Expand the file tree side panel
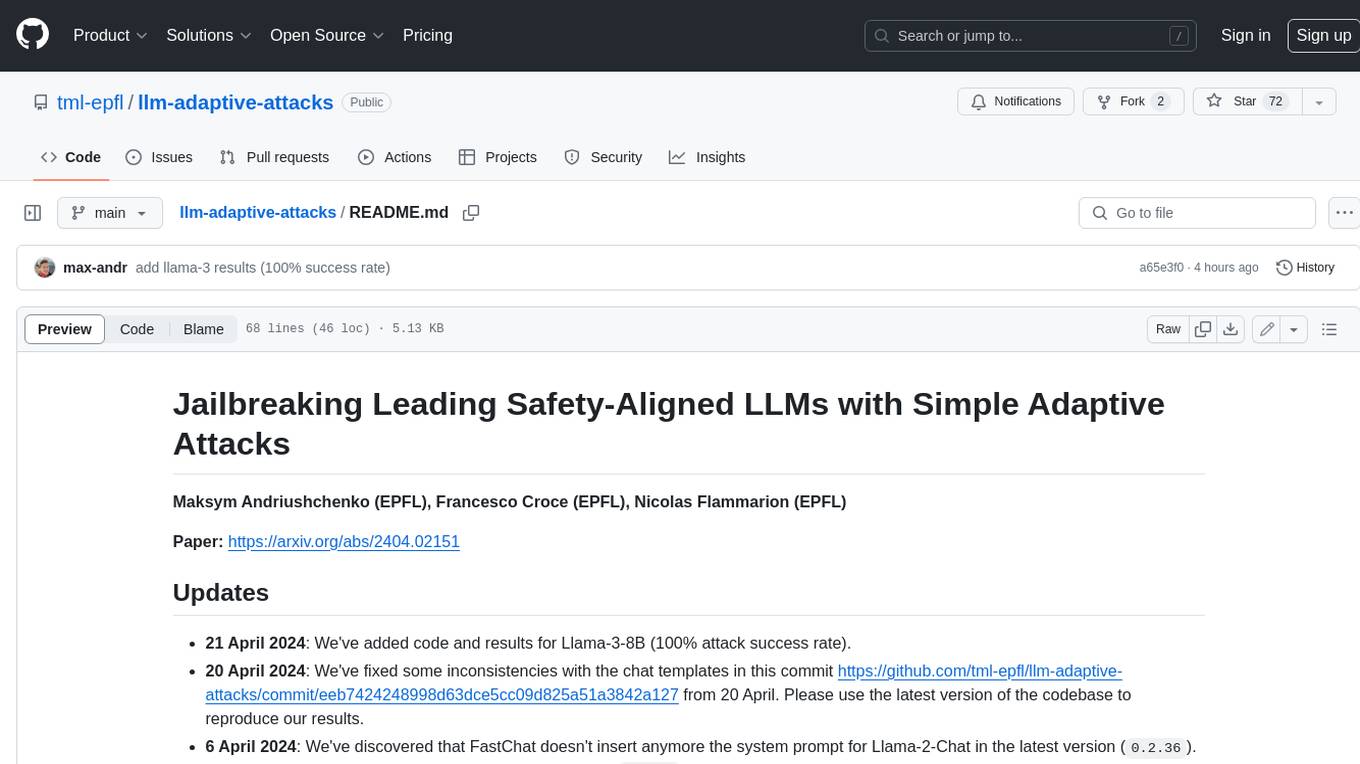This screenshot has height=764, width=1360. pos(33,213)
